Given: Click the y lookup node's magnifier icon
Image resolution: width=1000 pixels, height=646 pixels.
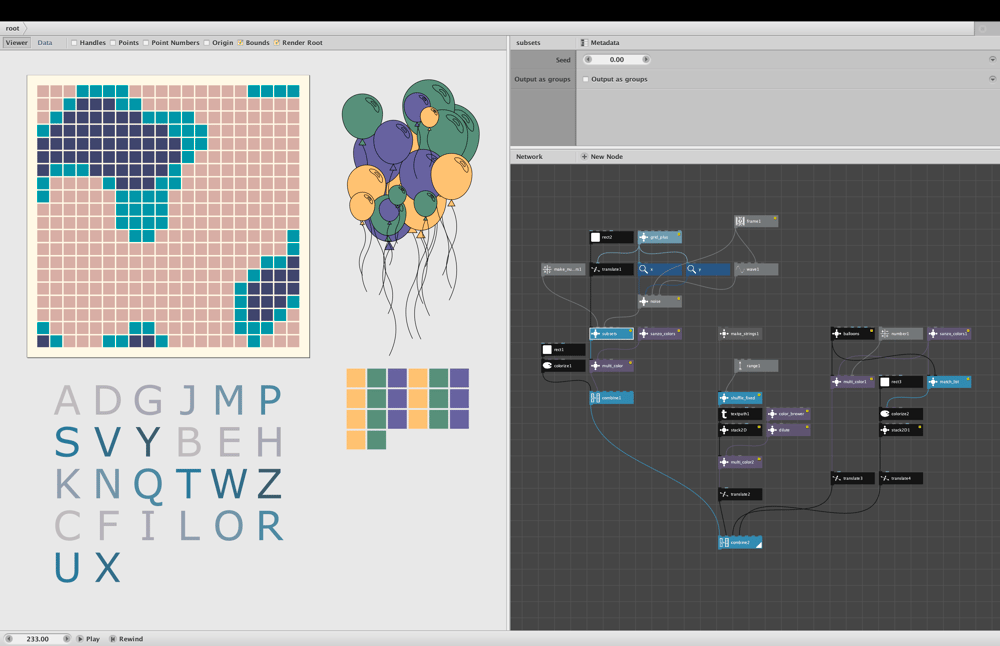Looking at the screenshot, I should [691, 269].
